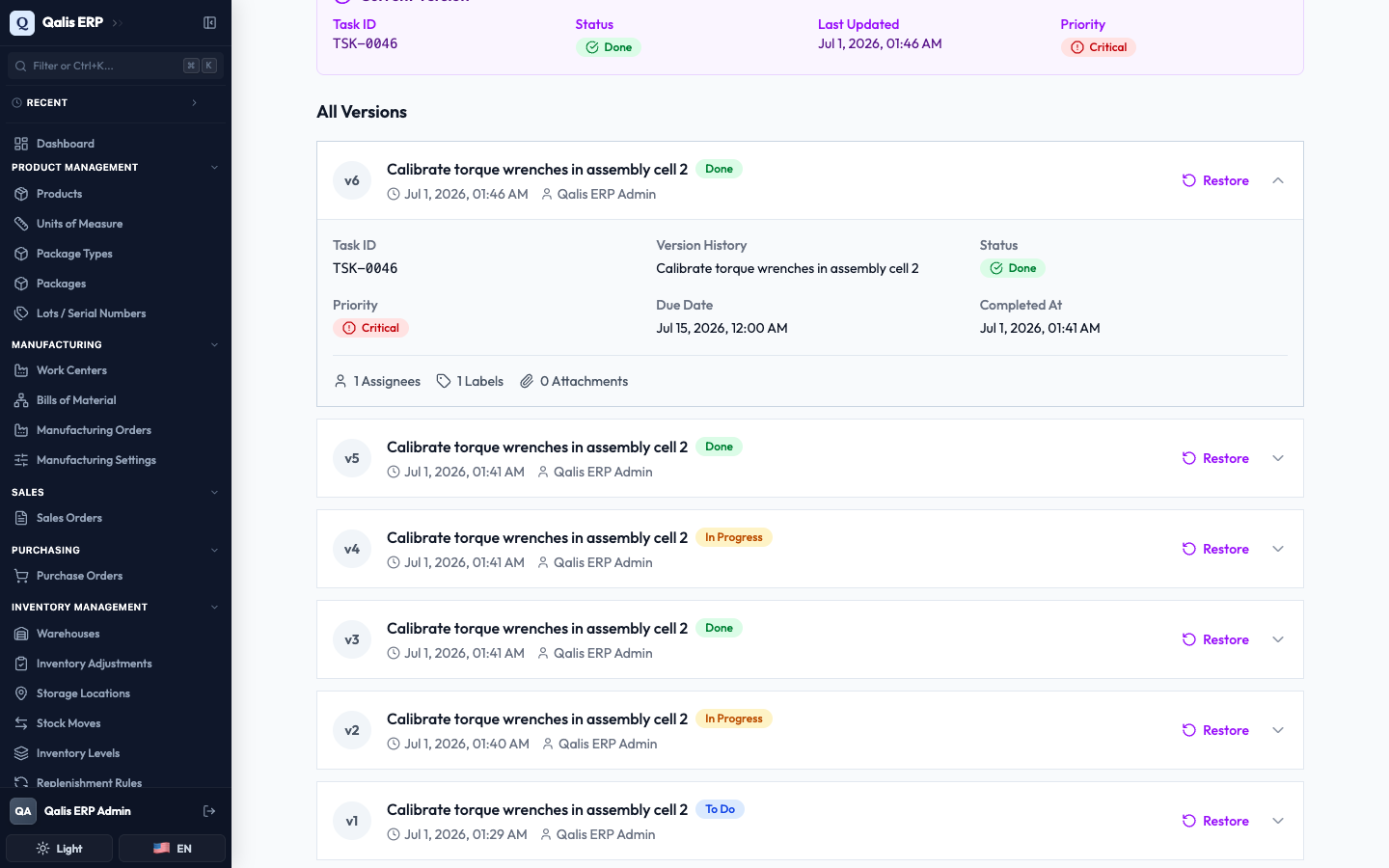This screenshot has width=1389, height=868.
Task: Toggle the Light theme button
Action: click(60, 849)
